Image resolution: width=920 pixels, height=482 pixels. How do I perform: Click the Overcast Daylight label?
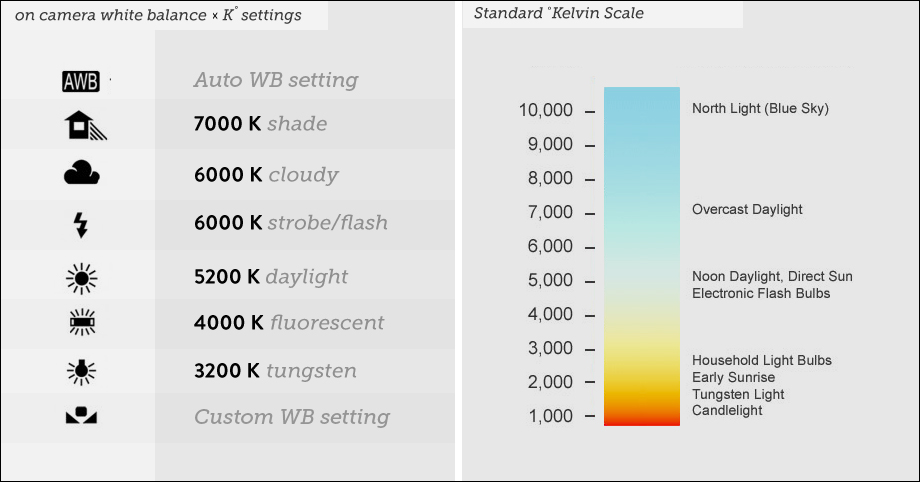coord(747,210)
